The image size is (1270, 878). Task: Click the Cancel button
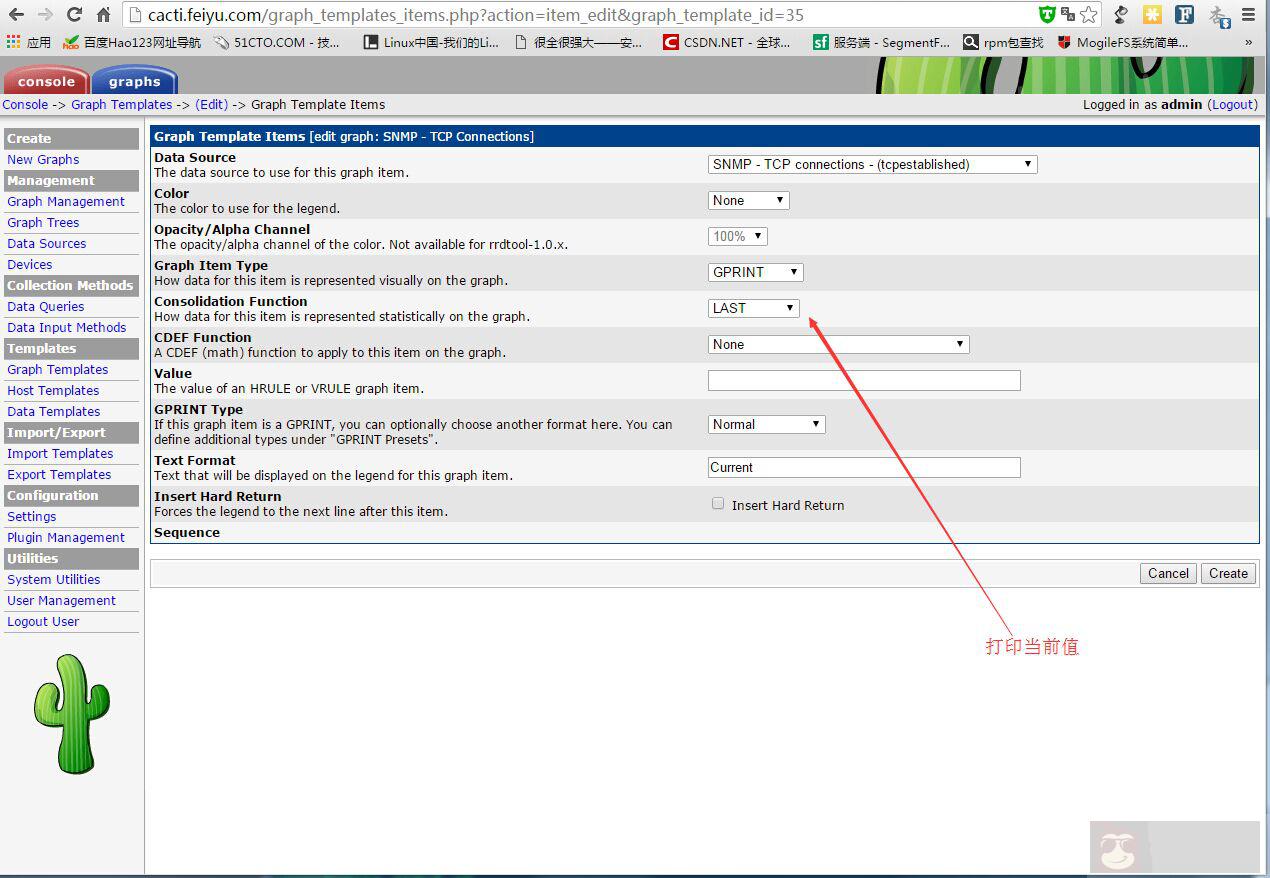coord(1168,573)
